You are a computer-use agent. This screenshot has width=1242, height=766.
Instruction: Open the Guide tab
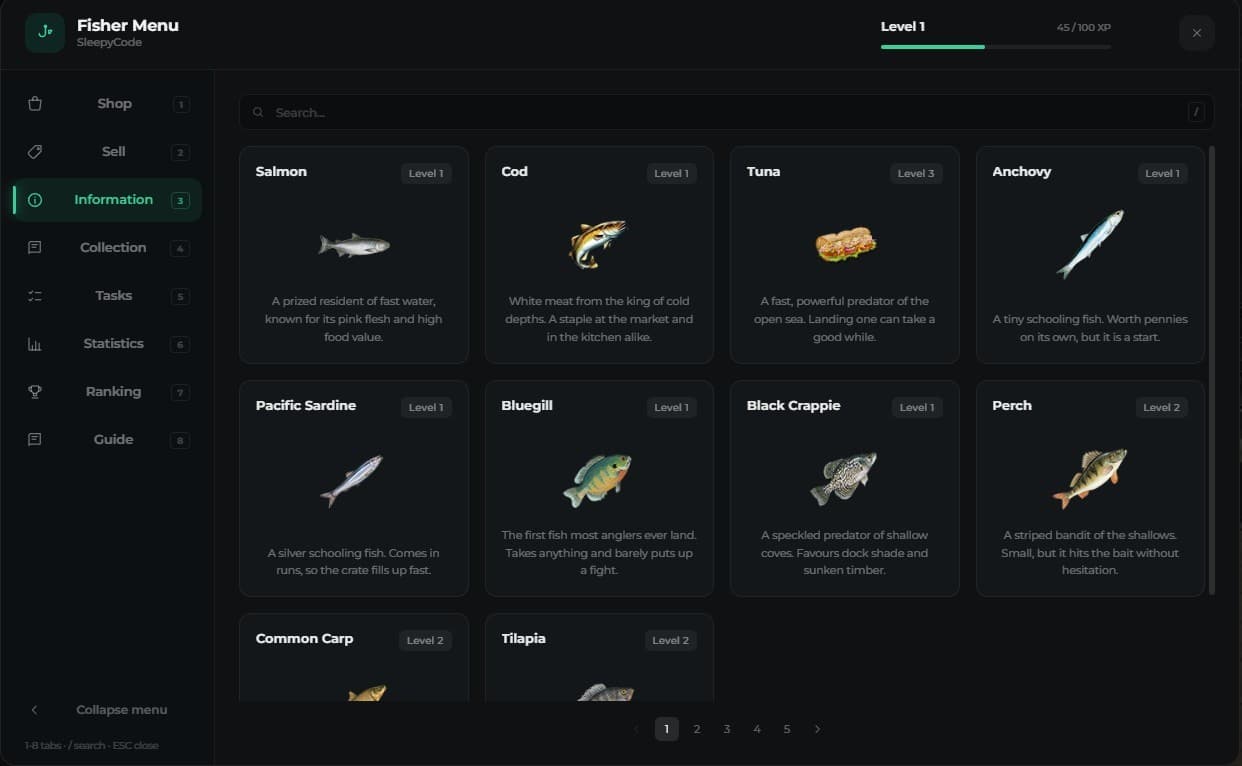tap(107, 440)
